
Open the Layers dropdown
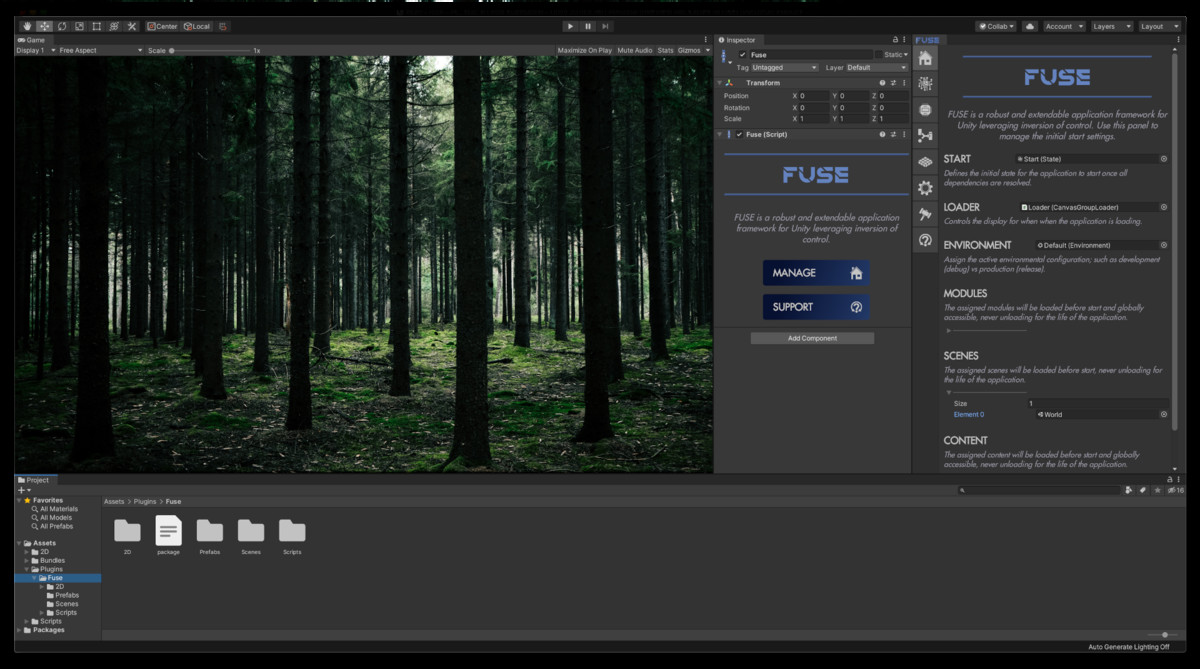[x=1112, y=26]
